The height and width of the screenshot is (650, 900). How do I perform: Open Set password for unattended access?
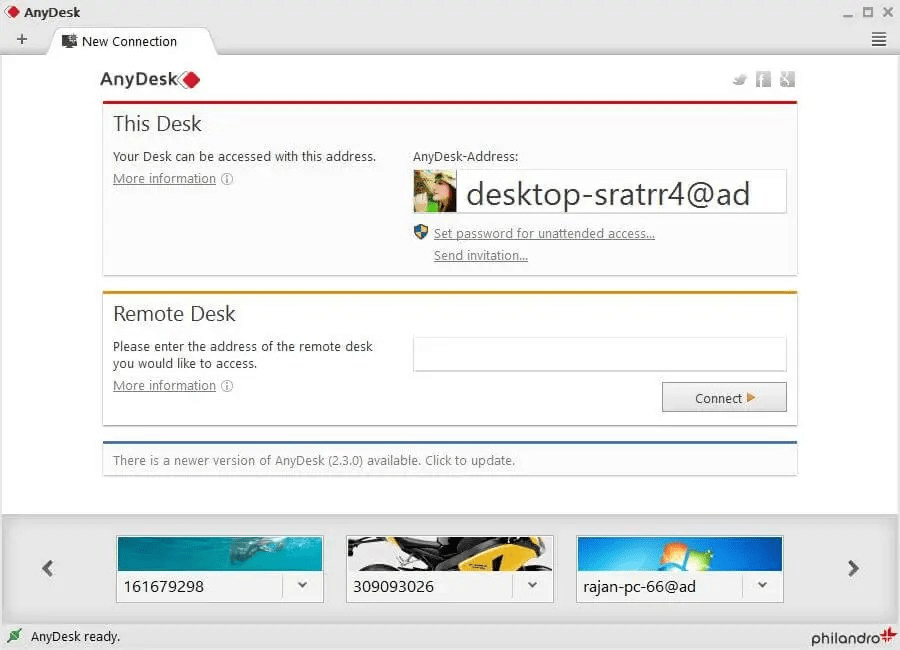pyautogui.click(x=544, y=233)
